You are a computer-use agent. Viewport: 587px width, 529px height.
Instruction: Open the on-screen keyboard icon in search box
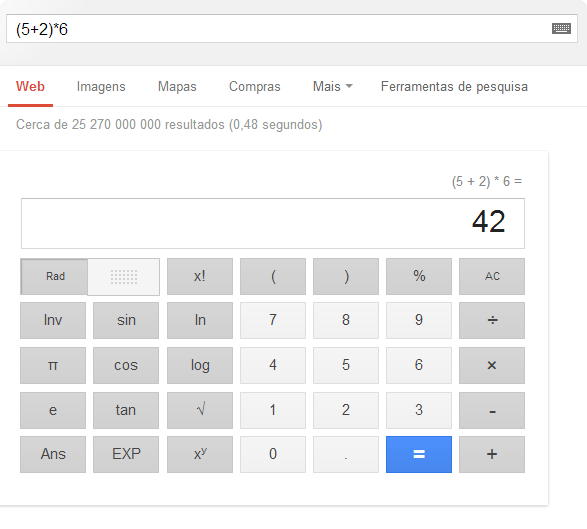tap(561, 28)
